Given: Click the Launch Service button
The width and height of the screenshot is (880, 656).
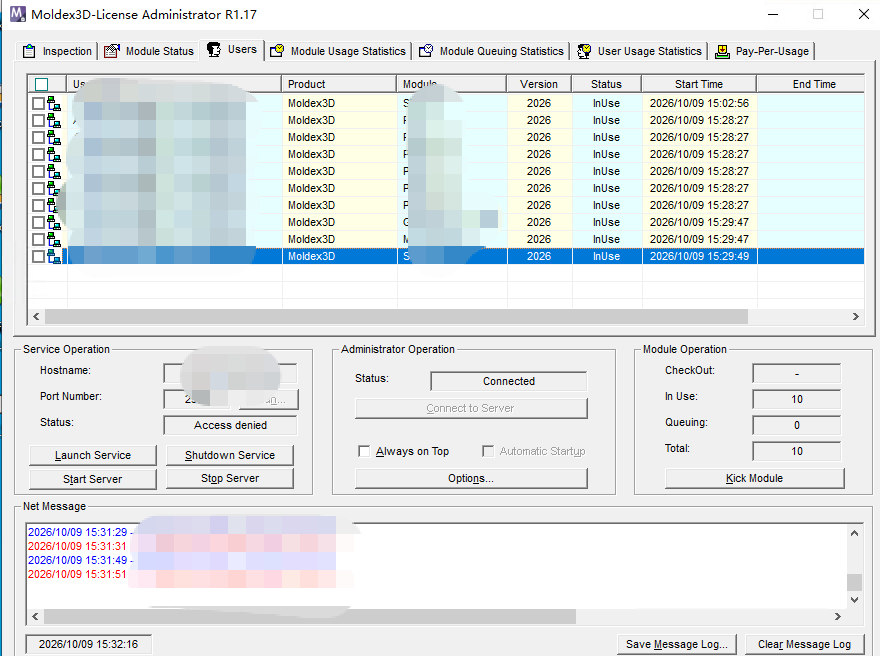Looking at the screenshot, I should point(93,455).
